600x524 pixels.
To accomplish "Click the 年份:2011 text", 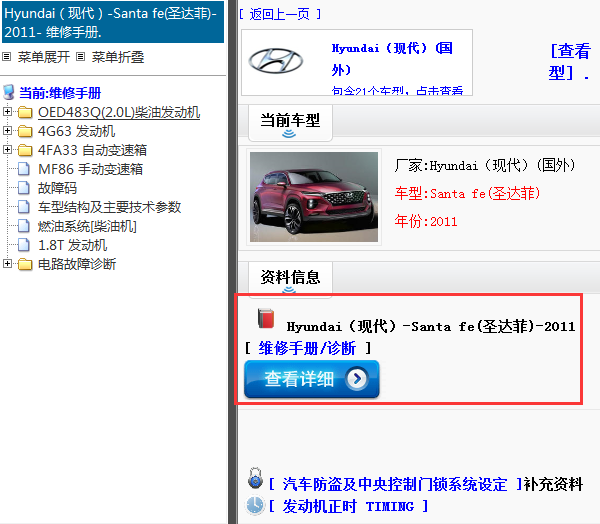I will pyautogui.click(x=426, y=221).
